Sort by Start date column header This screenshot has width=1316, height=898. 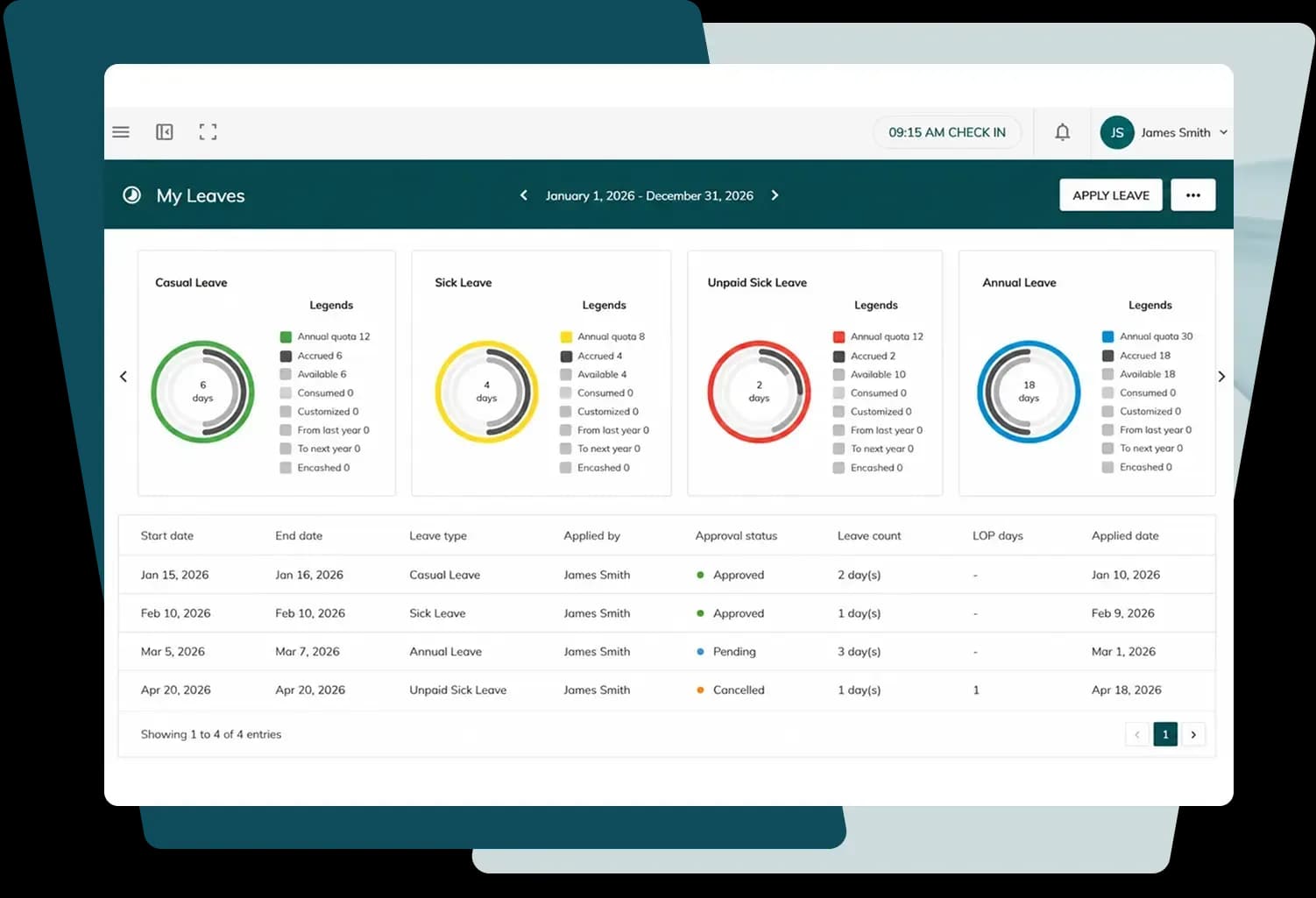(x=167, y=535)
